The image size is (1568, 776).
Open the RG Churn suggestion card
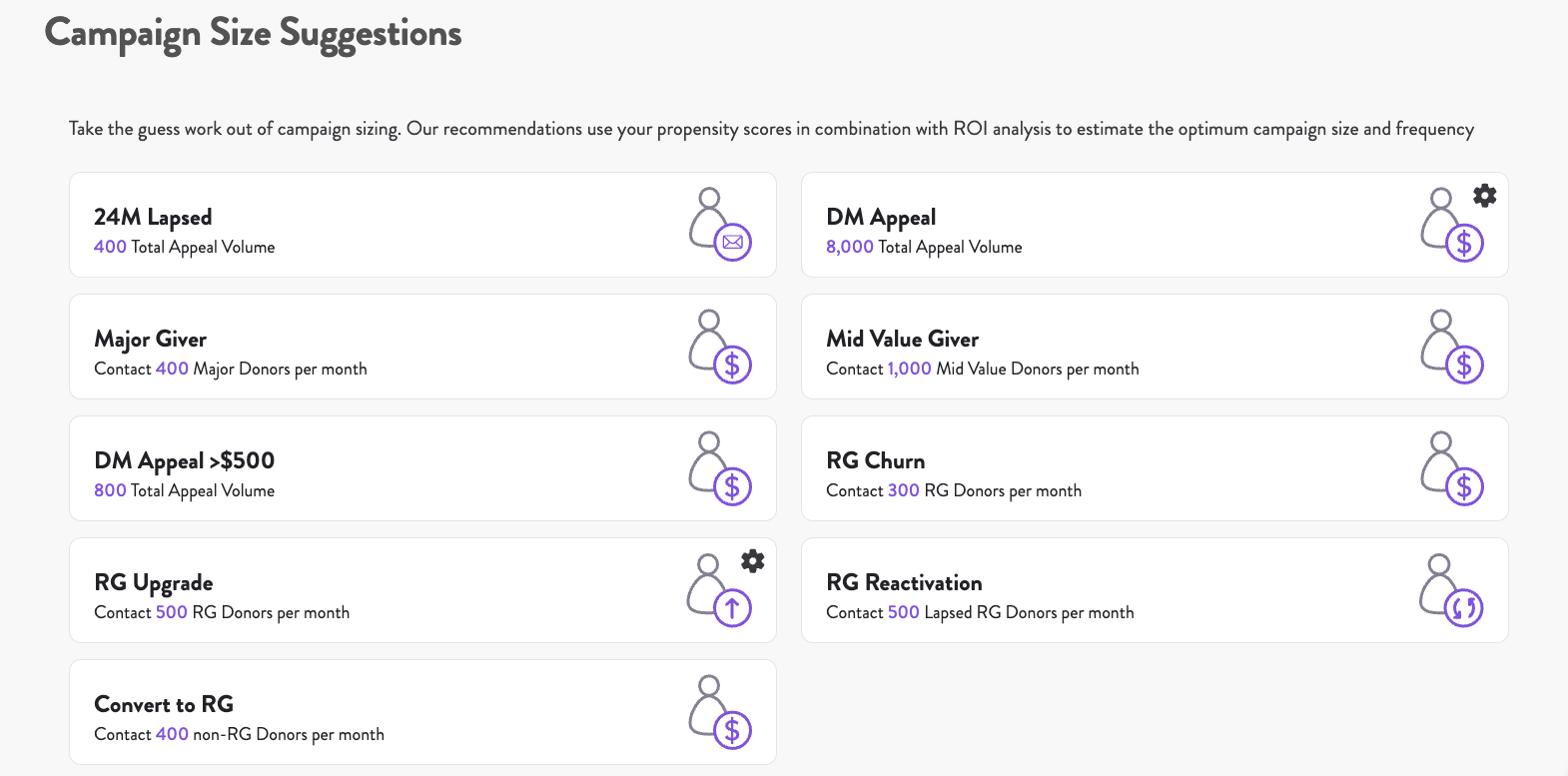[x=1155, y=468]
